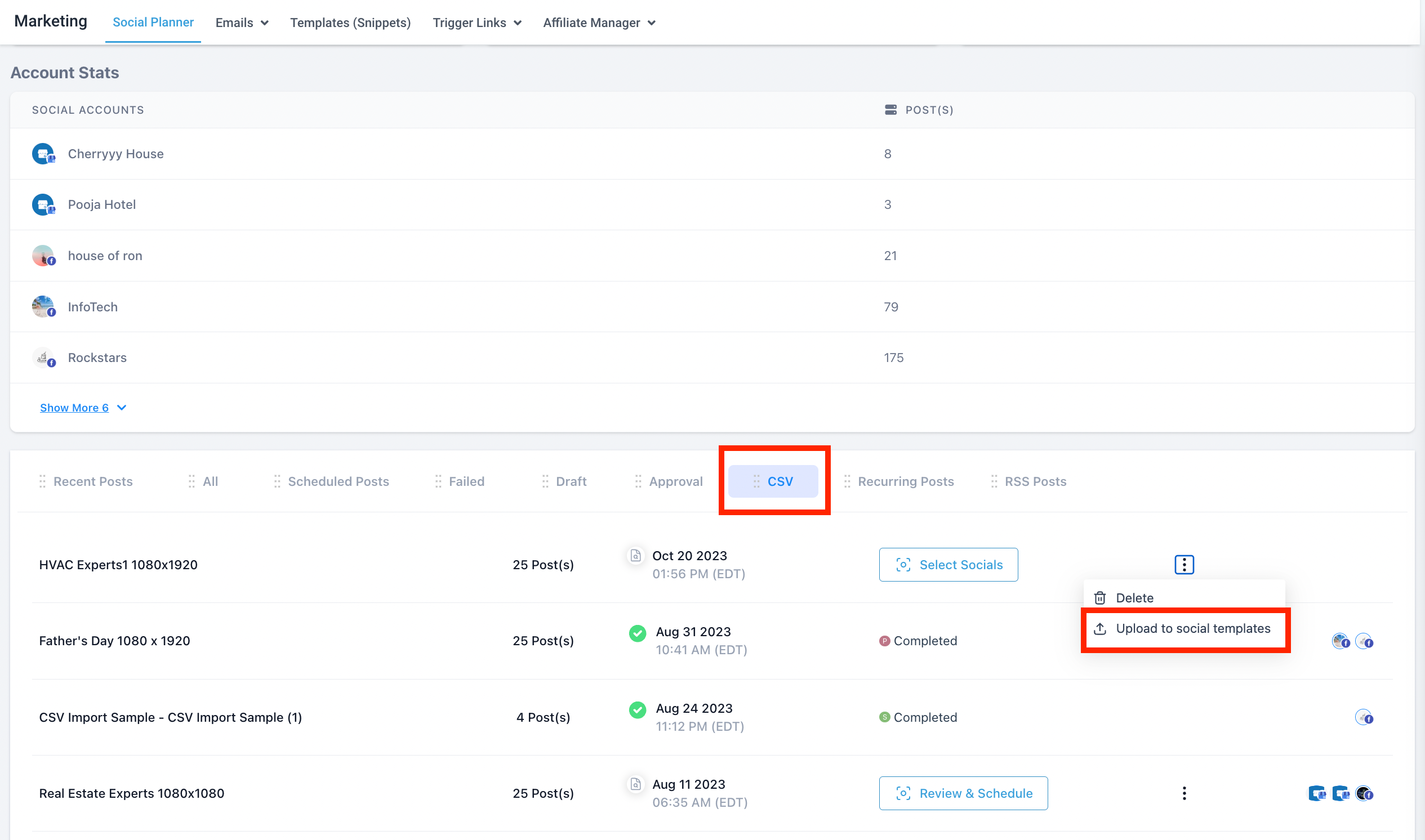Click first social avatar in Real Estate row
Screen dimensions: 1425x840
pyautogui.click(x=1317, y=794)
